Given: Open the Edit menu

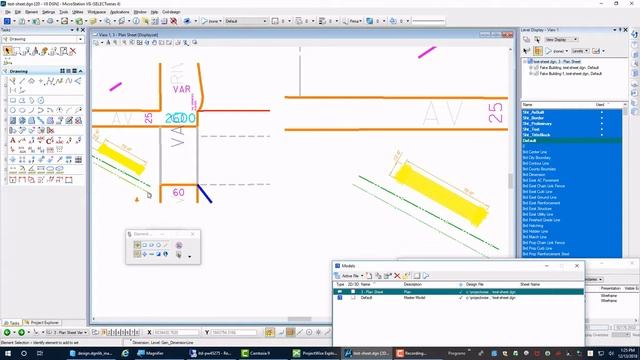Looking at the screenshot, I should coord(18,12).
